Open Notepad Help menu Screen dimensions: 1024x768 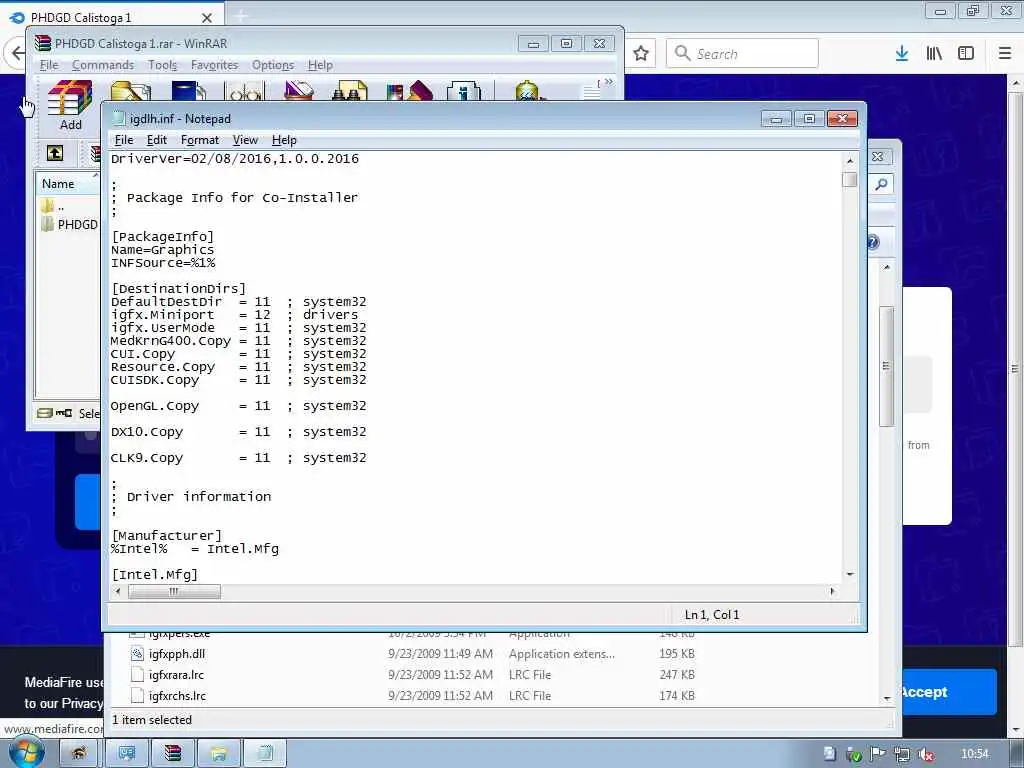click(x=284, y=140)
